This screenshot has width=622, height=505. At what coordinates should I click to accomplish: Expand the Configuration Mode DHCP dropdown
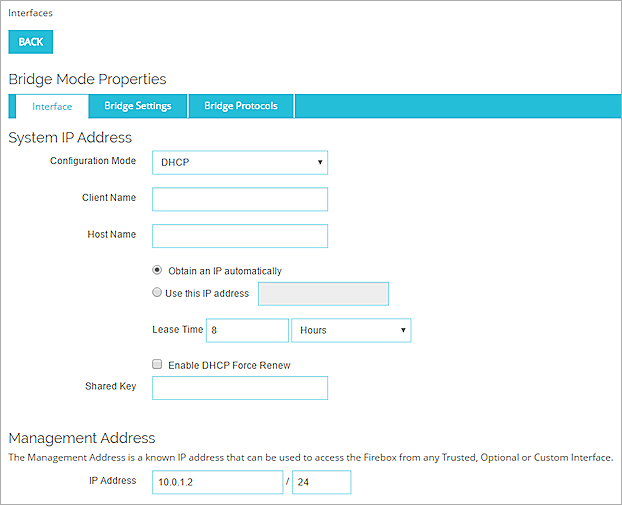click(x=240, y=162)
